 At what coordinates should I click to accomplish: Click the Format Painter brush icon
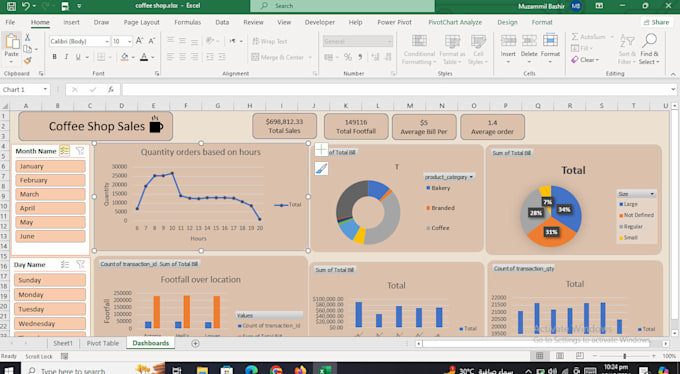click(27, 60)
